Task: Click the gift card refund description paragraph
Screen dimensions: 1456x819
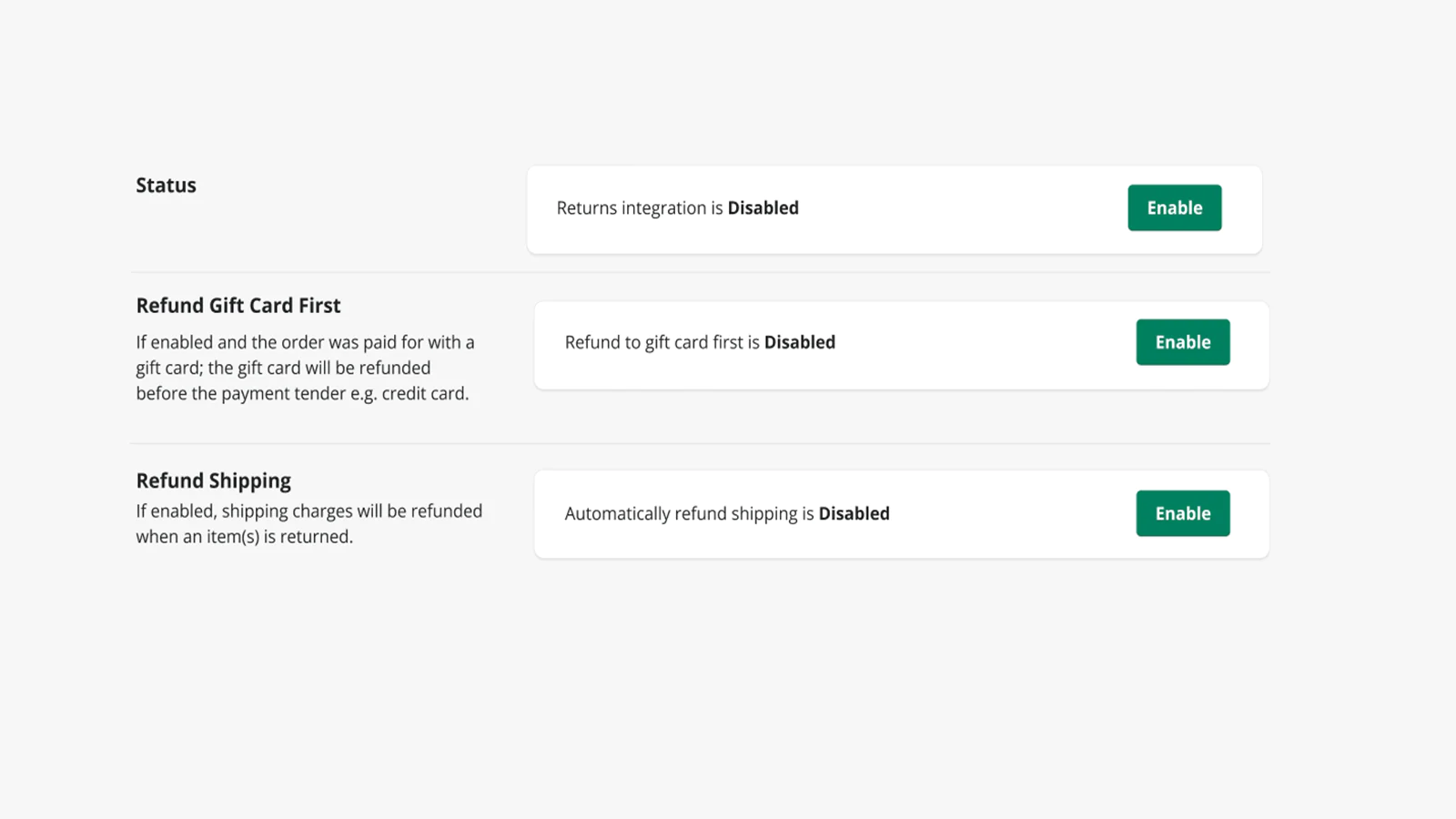Action: pyautogui.click(x=305, y=368)
